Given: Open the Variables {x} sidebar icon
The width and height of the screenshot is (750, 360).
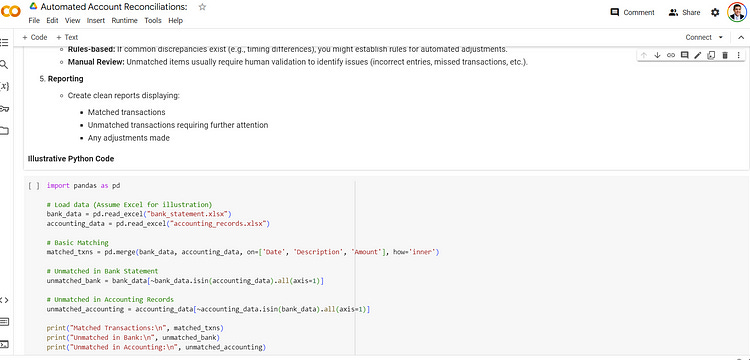Looking at the screenshot, I should [4, 87].
